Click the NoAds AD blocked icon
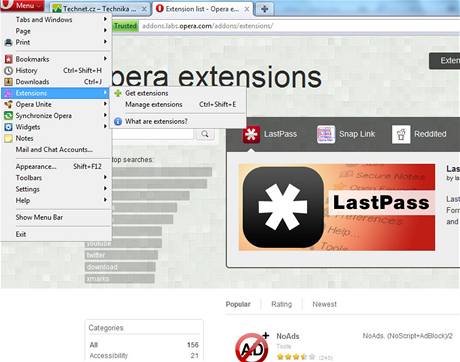 pyautogui.click(x=252, y=347)
